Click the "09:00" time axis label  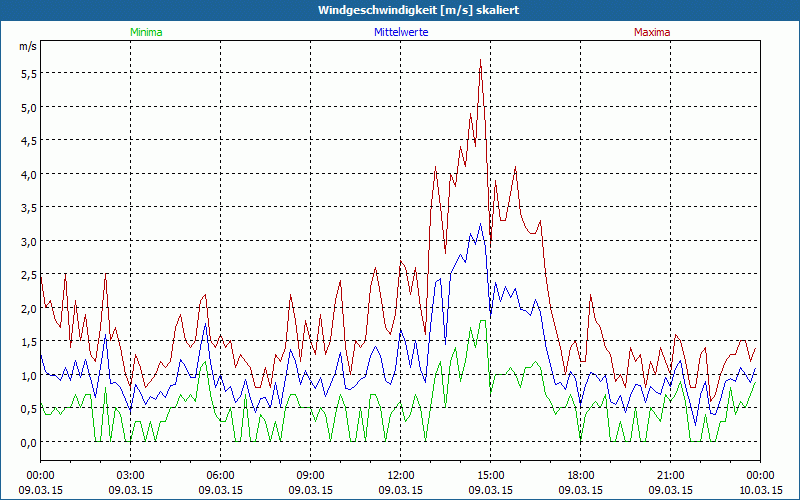tap(310, 476)
